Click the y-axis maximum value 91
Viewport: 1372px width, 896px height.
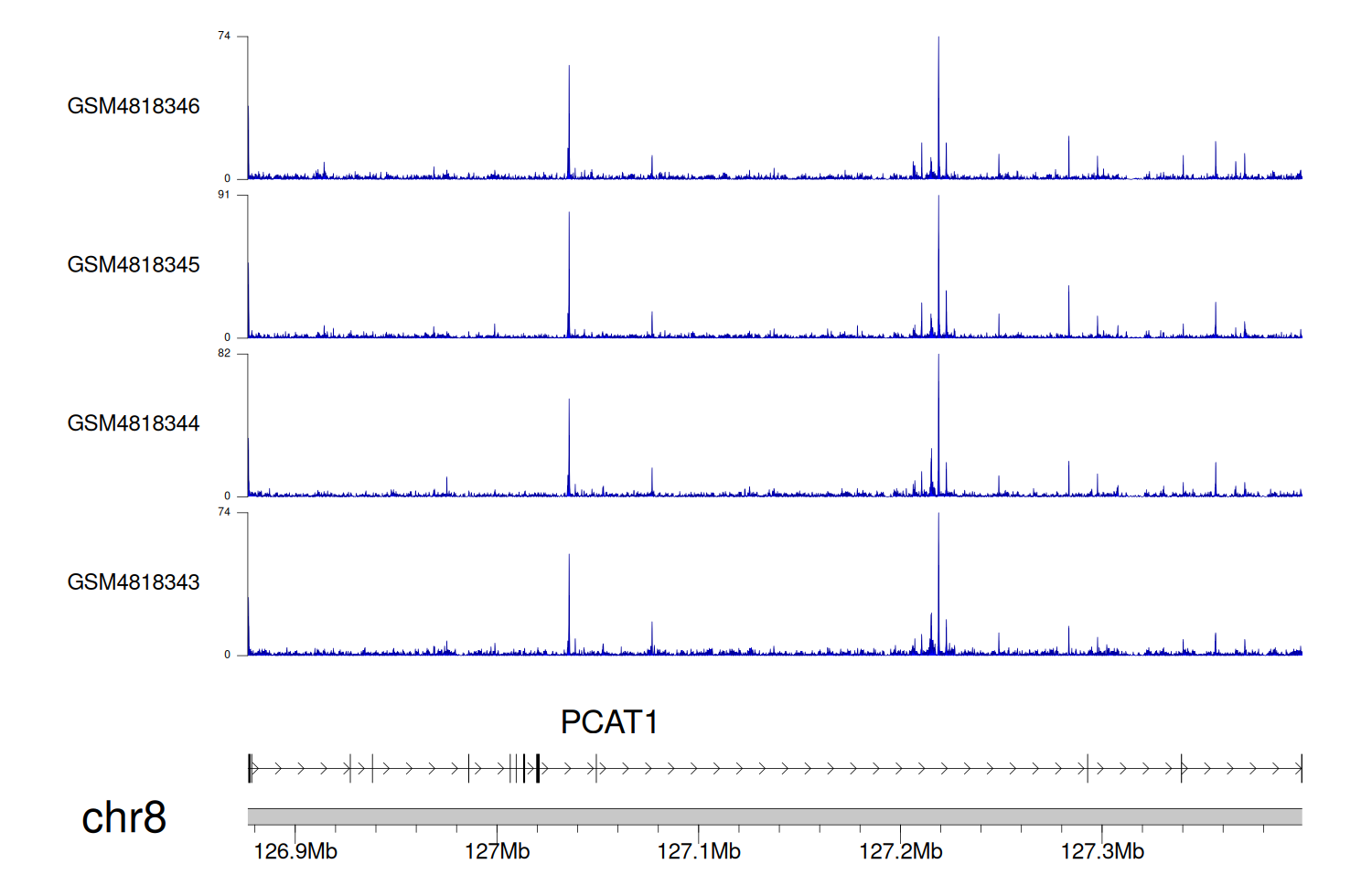tap(224, 195)
